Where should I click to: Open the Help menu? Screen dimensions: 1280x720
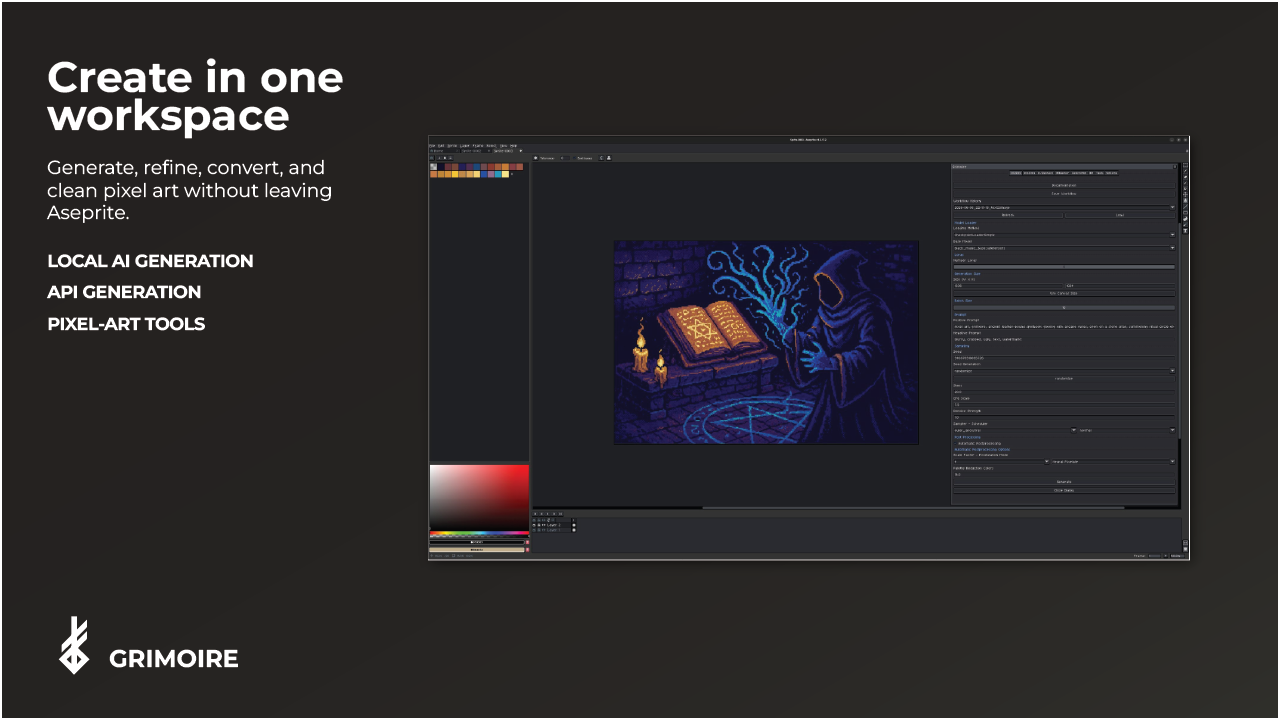(x=513, y=146)
